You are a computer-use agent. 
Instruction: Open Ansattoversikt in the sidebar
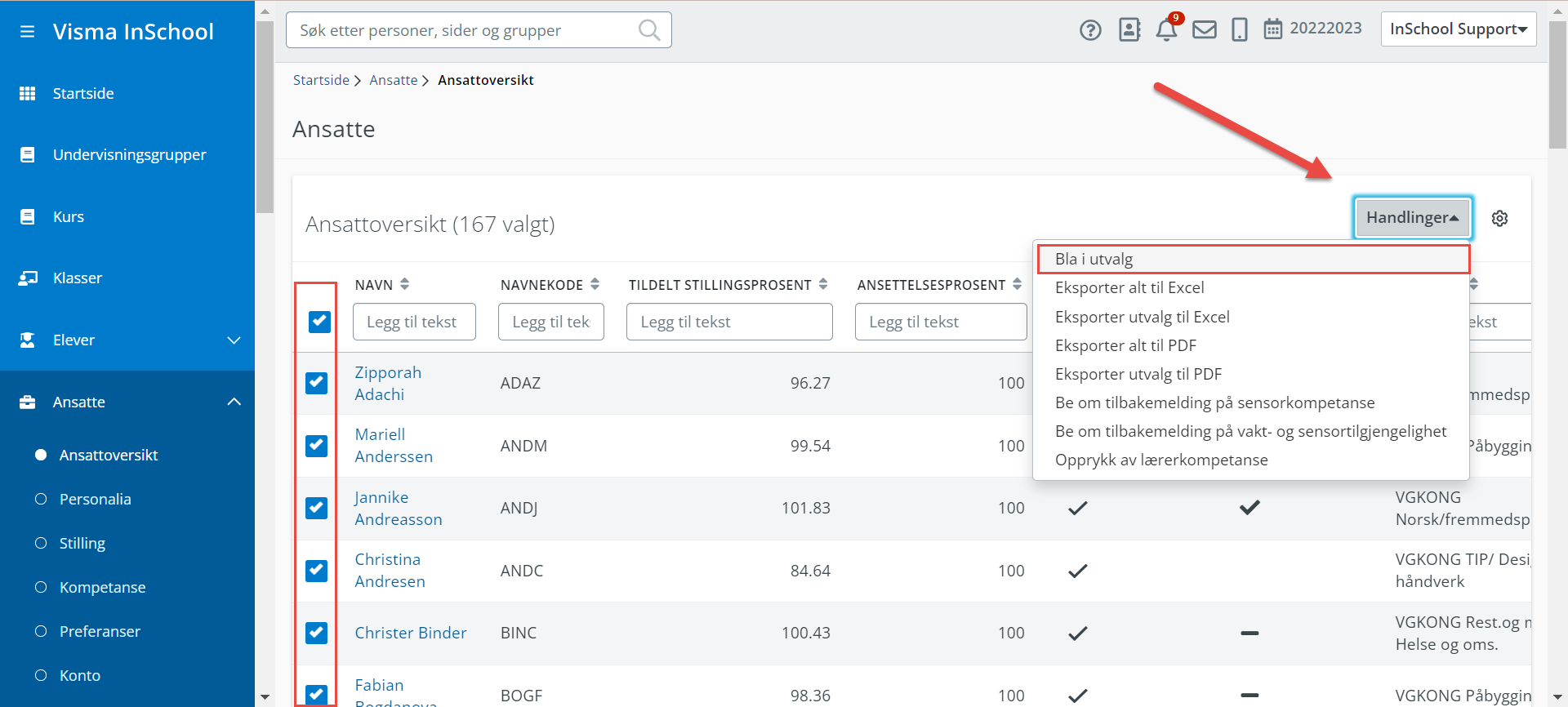click(109, 455)
